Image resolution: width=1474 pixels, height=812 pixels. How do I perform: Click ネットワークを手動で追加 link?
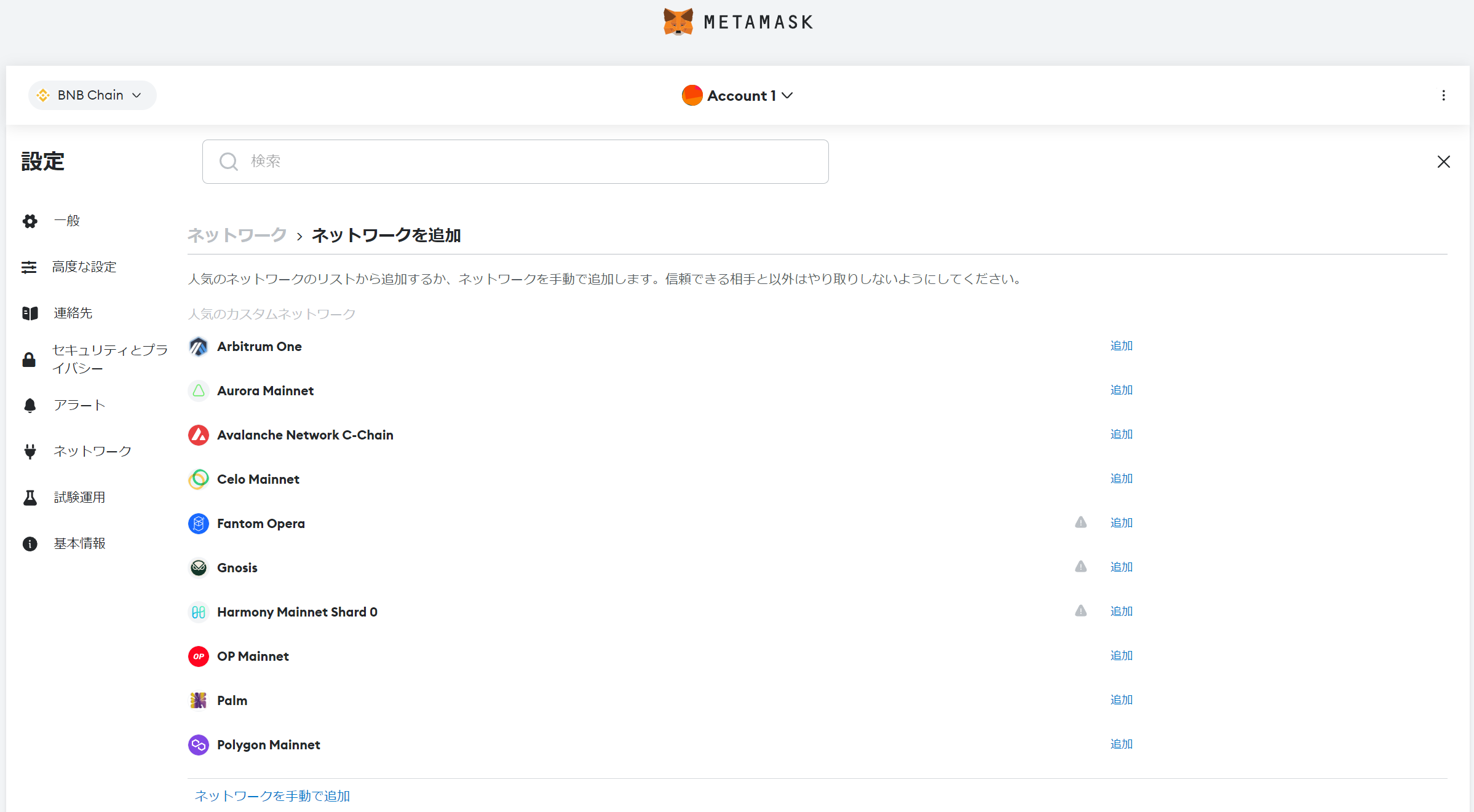point(272,796)
